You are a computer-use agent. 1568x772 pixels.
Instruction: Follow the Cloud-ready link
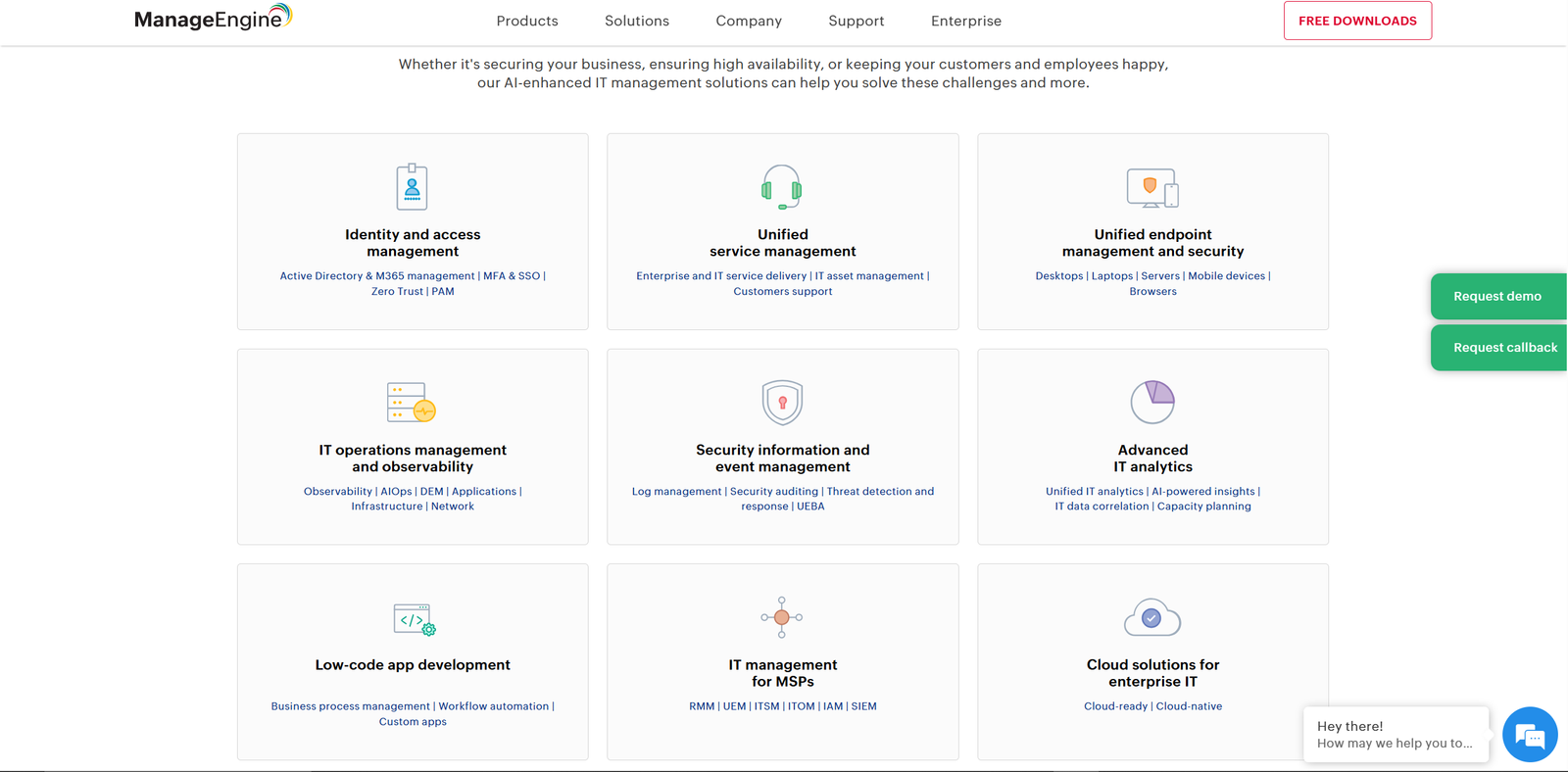(x=1116, y=706)
